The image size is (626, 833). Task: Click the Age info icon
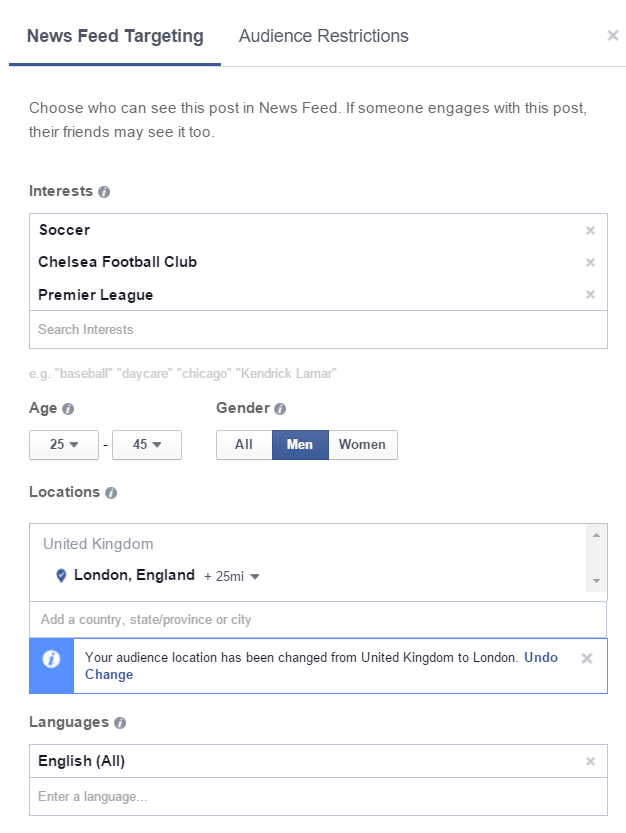pyautogui.click(x=68, y=409)
